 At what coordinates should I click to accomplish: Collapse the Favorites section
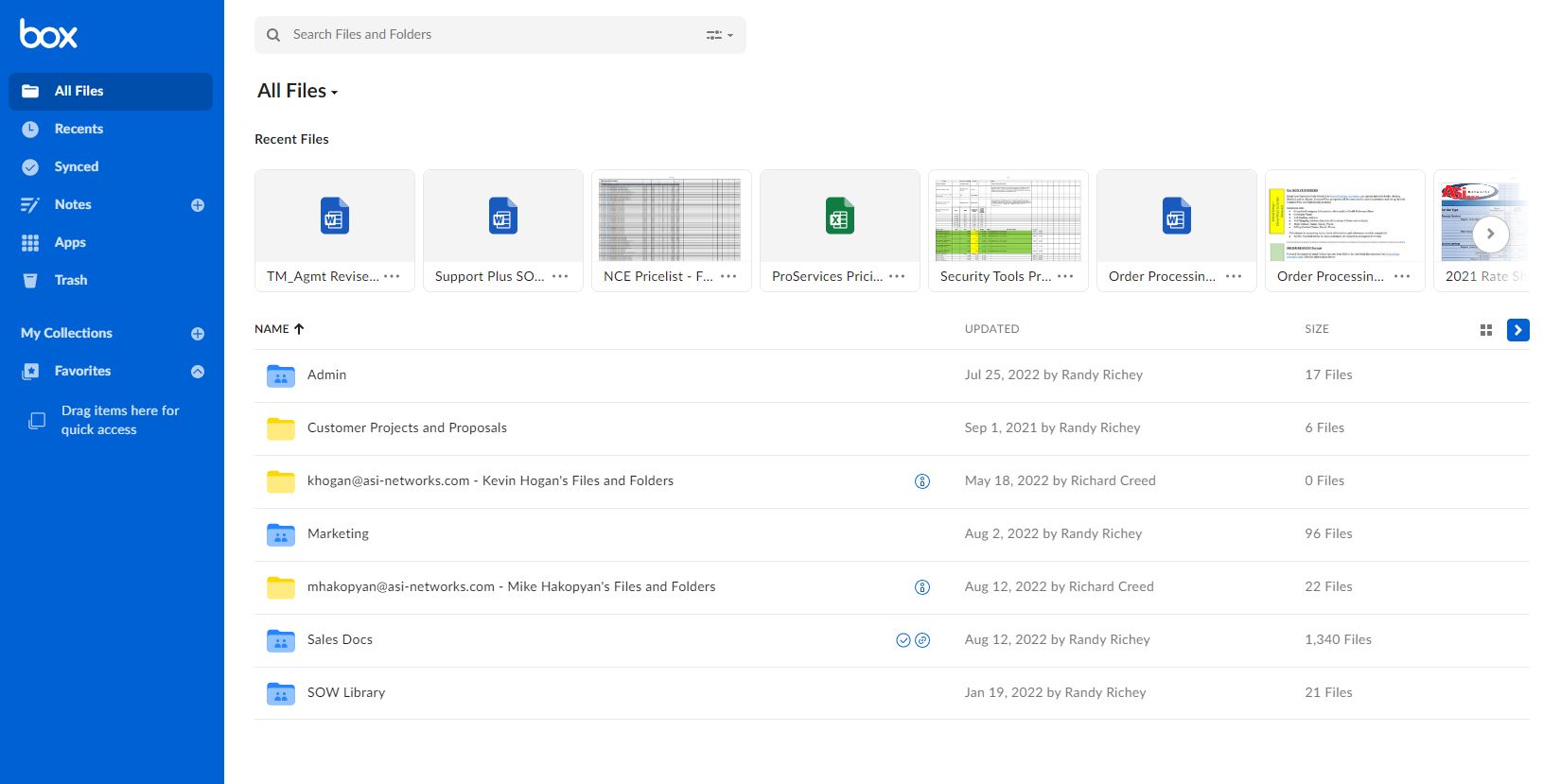coord(198,372)
